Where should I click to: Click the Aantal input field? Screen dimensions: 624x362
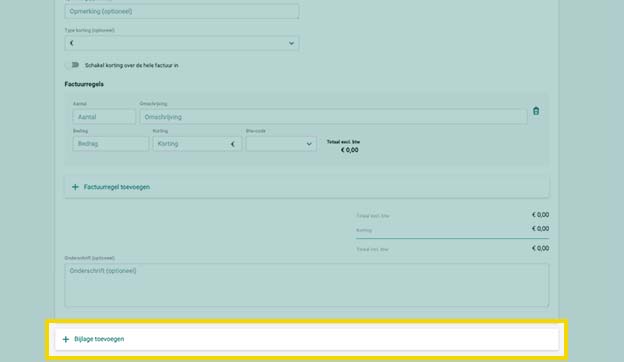pyautogui.click(x=104, y=117)
